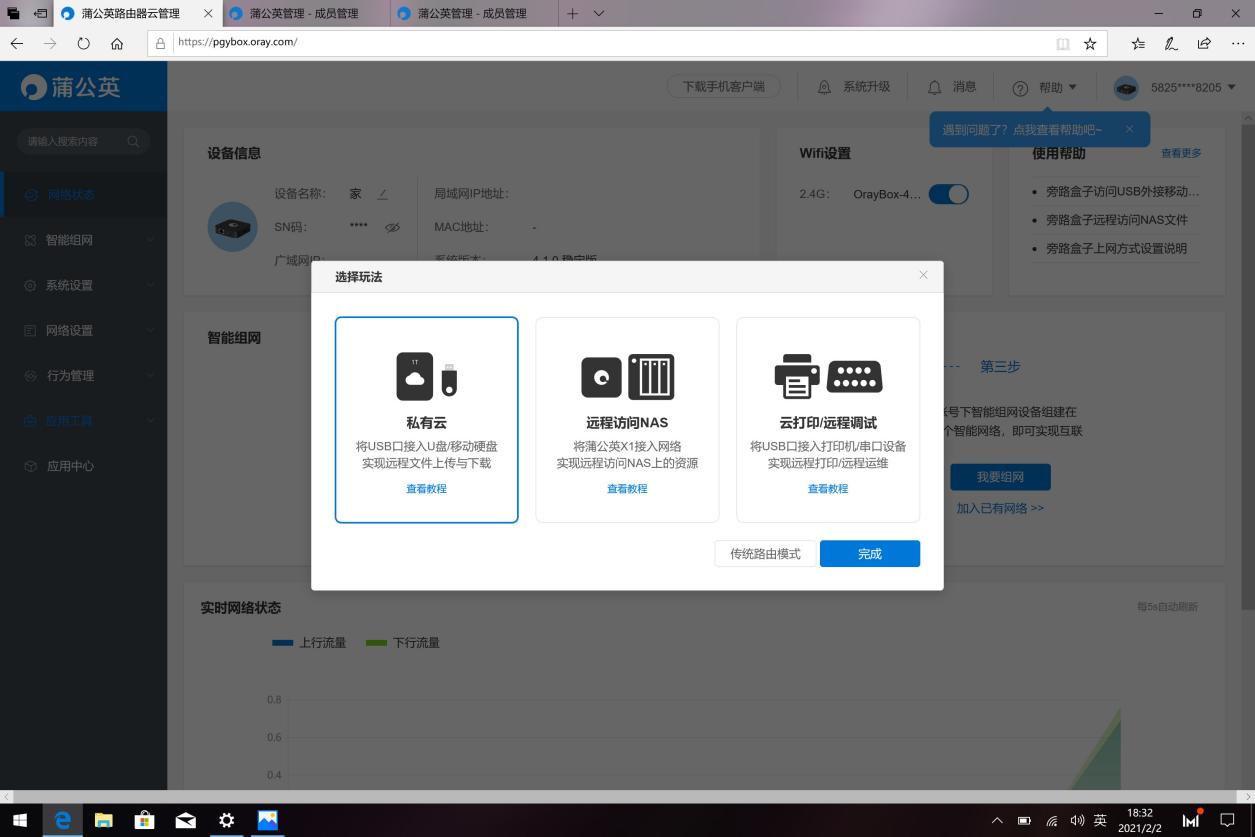The image size is (1255, 837).
Task: Open 查看教程 link under 云打印/远程调试
Action: (828, 489)
